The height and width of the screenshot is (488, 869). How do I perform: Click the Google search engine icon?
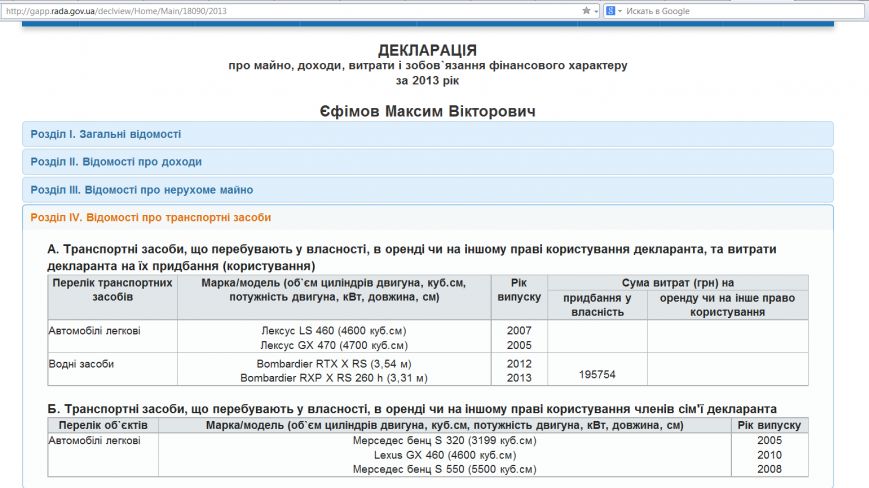click(610, 11)
